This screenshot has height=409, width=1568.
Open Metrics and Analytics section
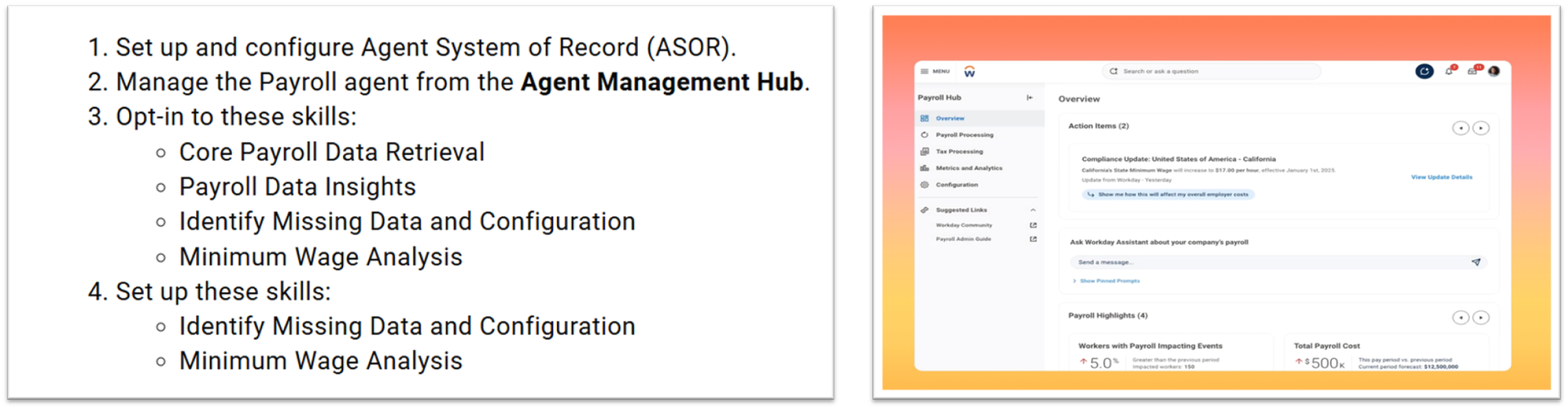point(969,168)
